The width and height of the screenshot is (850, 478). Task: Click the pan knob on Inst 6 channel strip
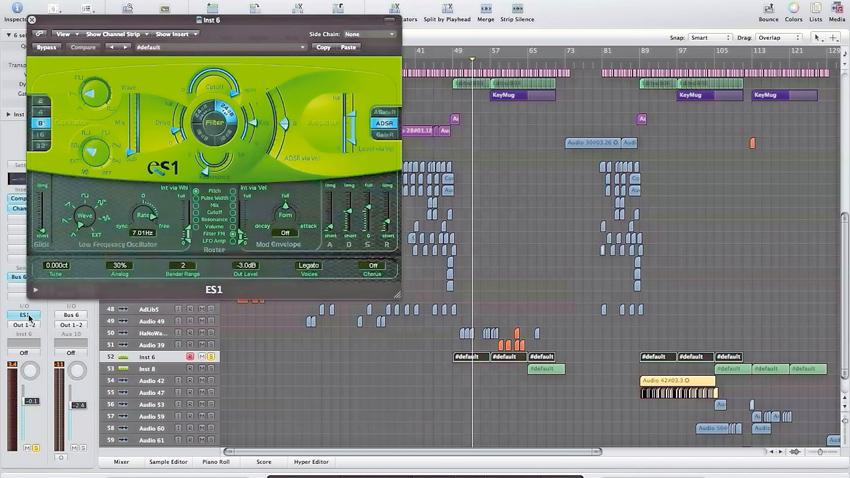coord(30,371)
